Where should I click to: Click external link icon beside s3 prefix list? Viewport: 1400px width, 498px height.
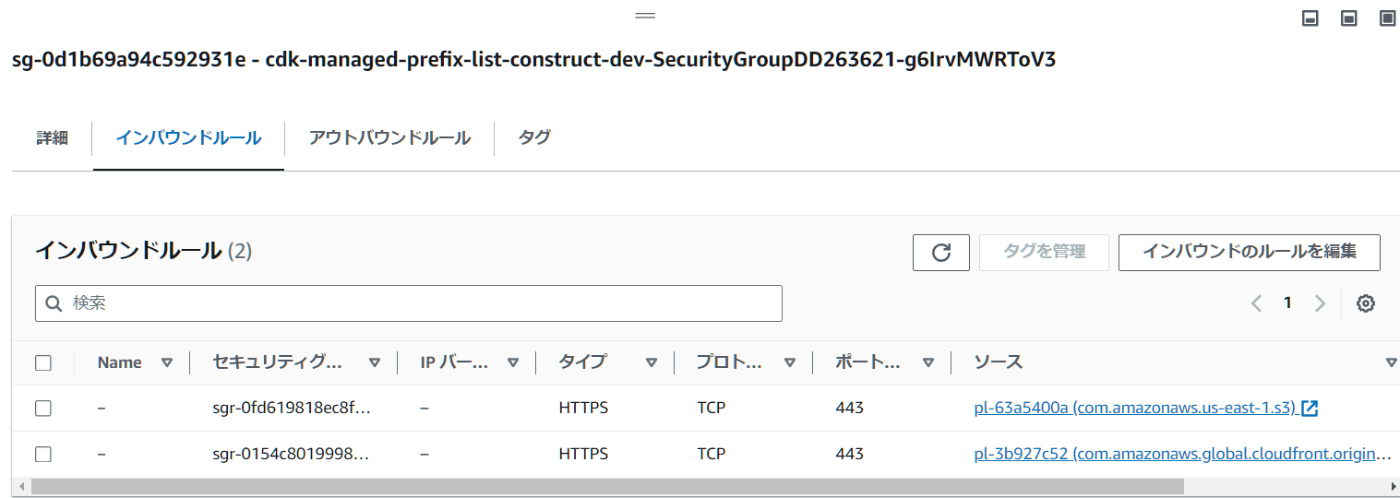click(x=1309, y=408)
